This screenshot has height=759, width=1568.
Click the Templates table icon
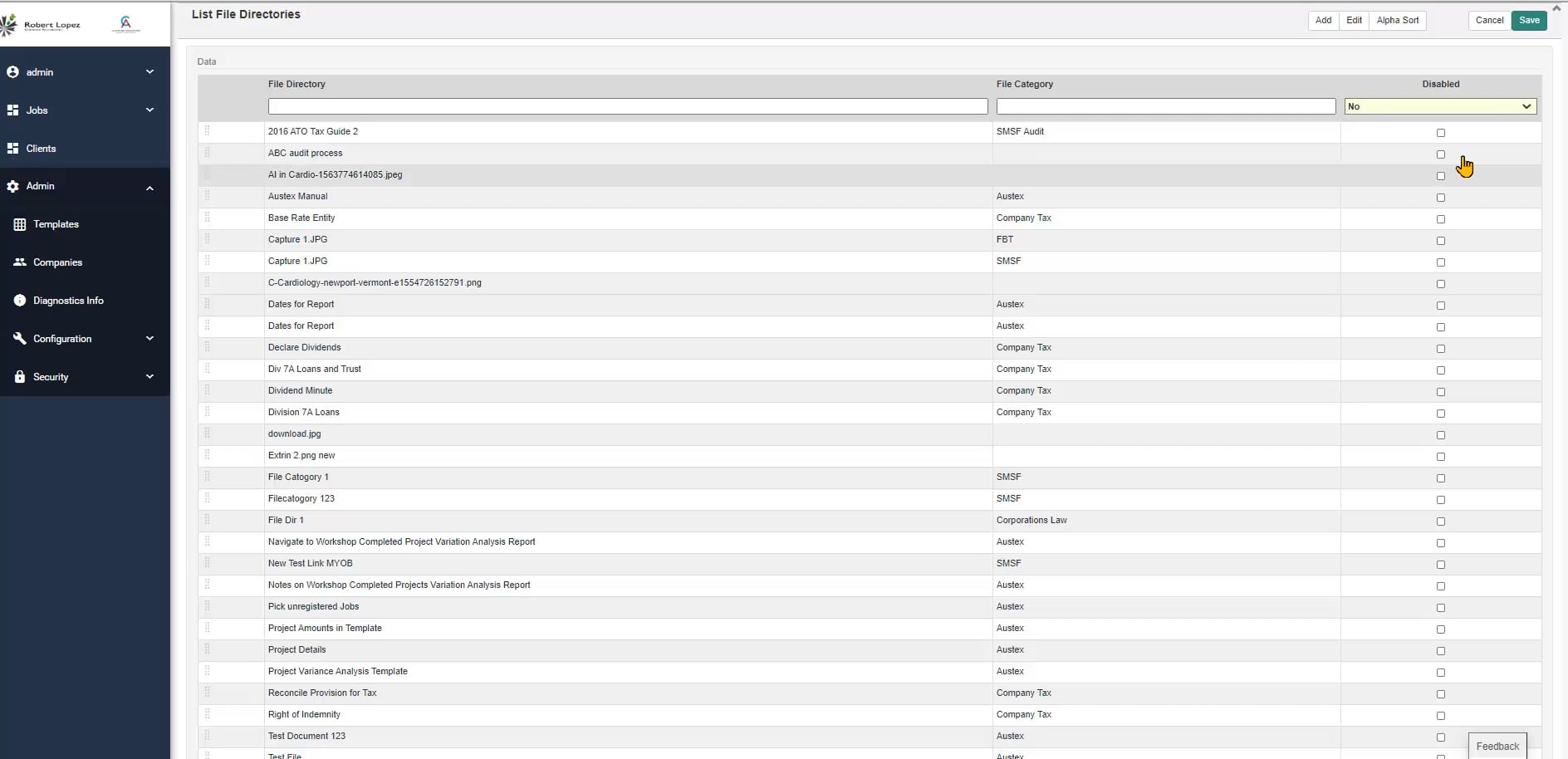[x=20, y=224]
